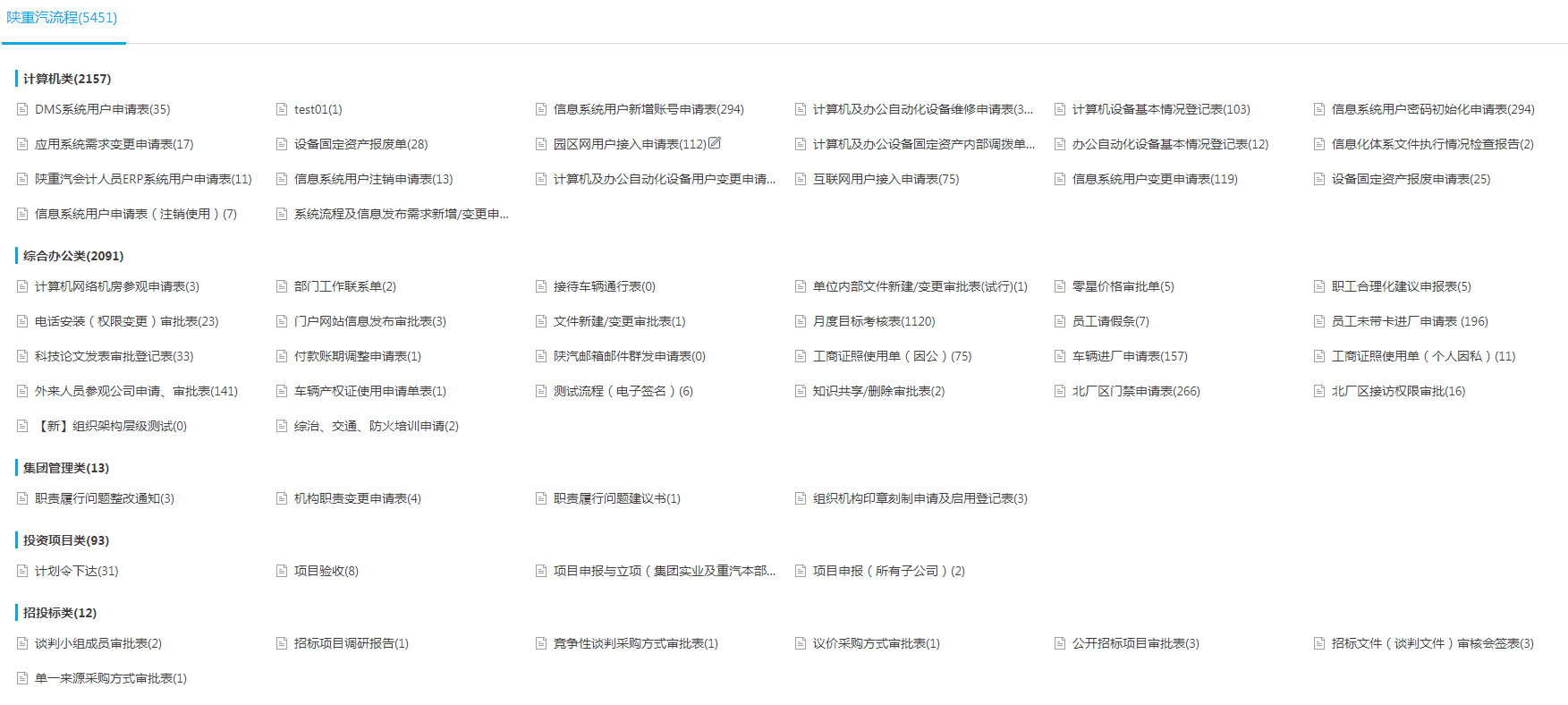Click the document icon next to test01(1)
This screenshot has height=705, width=1568.
282,109
